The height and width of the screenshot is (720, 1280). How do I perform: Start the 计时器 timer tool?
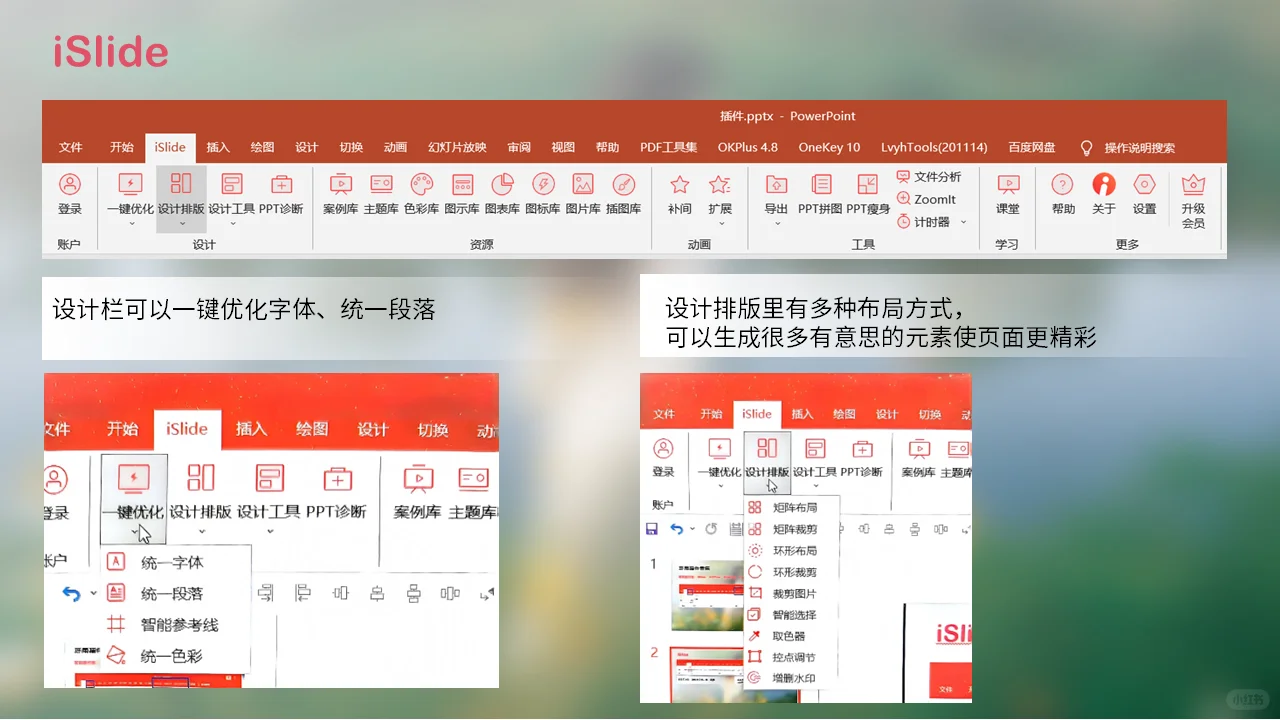tap(927, 221)
